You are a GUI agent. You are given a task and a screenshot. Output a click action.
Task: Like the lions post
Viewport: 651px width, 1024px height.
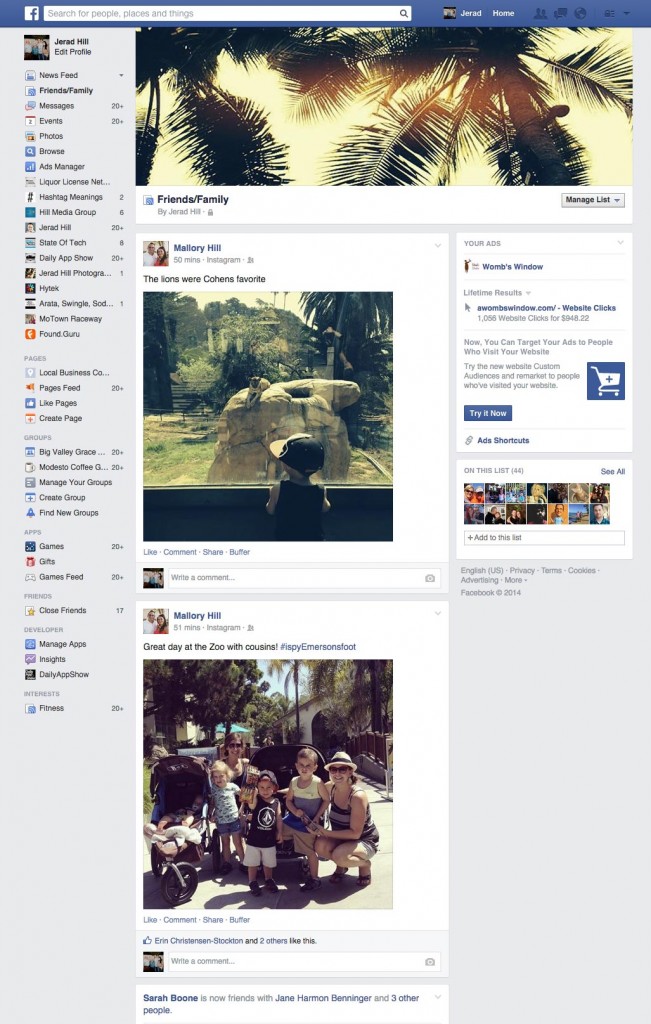tap(150, 552)
